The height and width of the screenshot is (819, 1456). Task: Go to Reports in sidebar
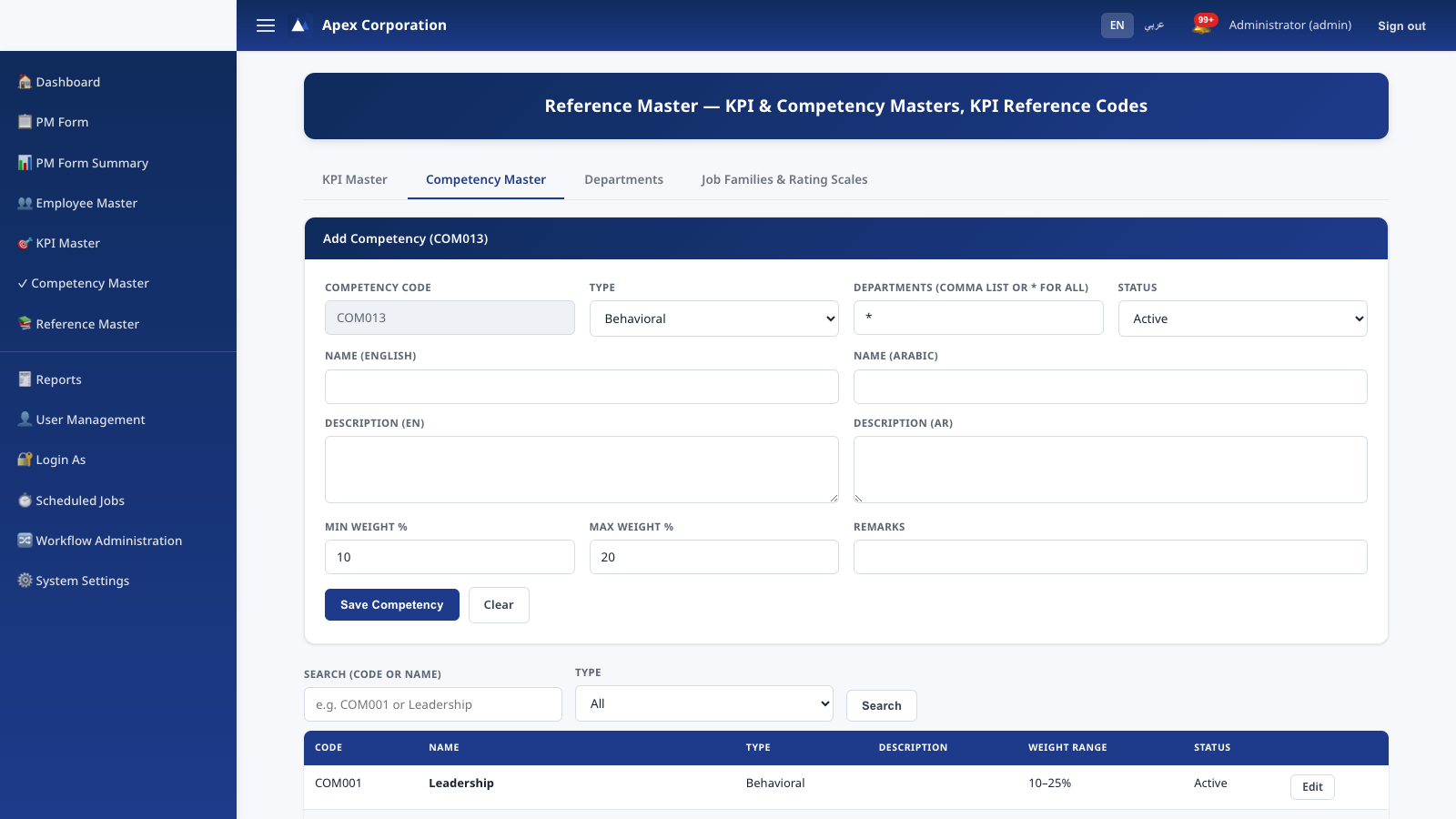[x=118, y=379]
